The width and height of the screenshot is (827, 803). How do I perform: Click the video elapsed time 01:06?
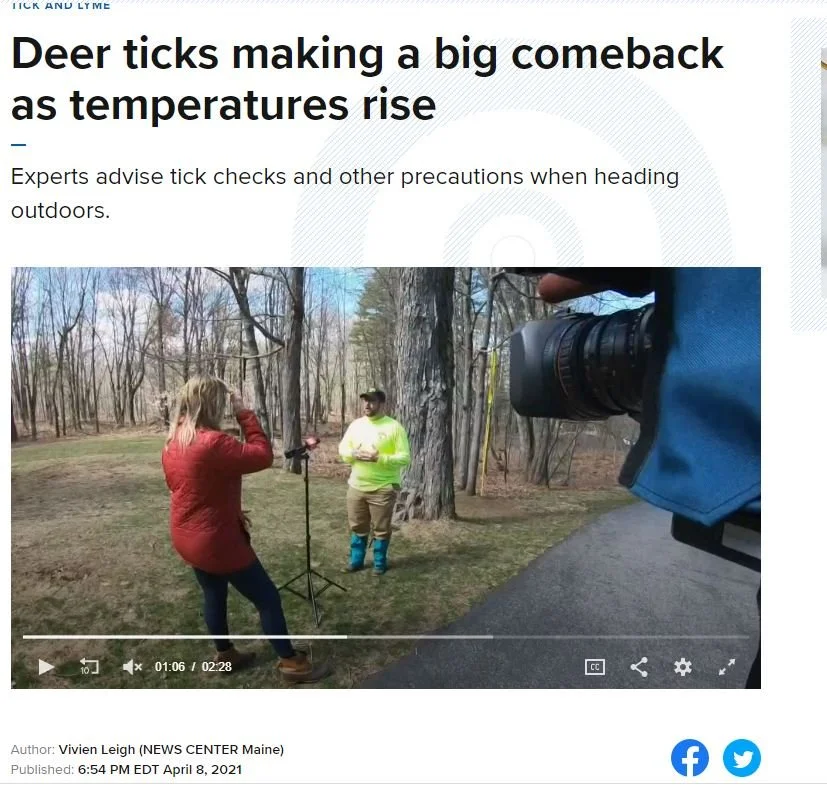point(170,667)
